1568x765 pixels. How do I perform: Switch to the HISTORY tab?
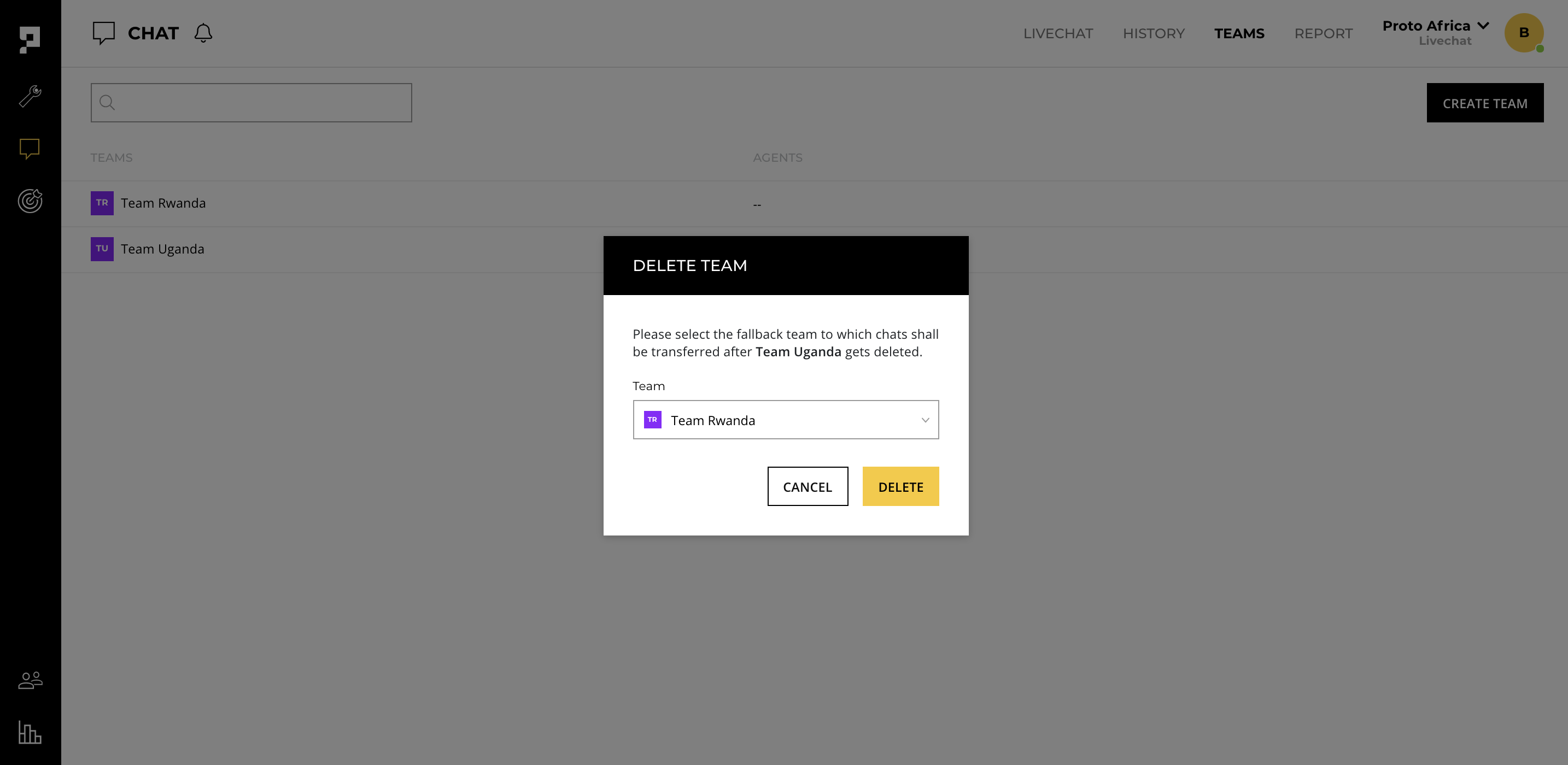pyautogui.click(x=1154, y=33)
